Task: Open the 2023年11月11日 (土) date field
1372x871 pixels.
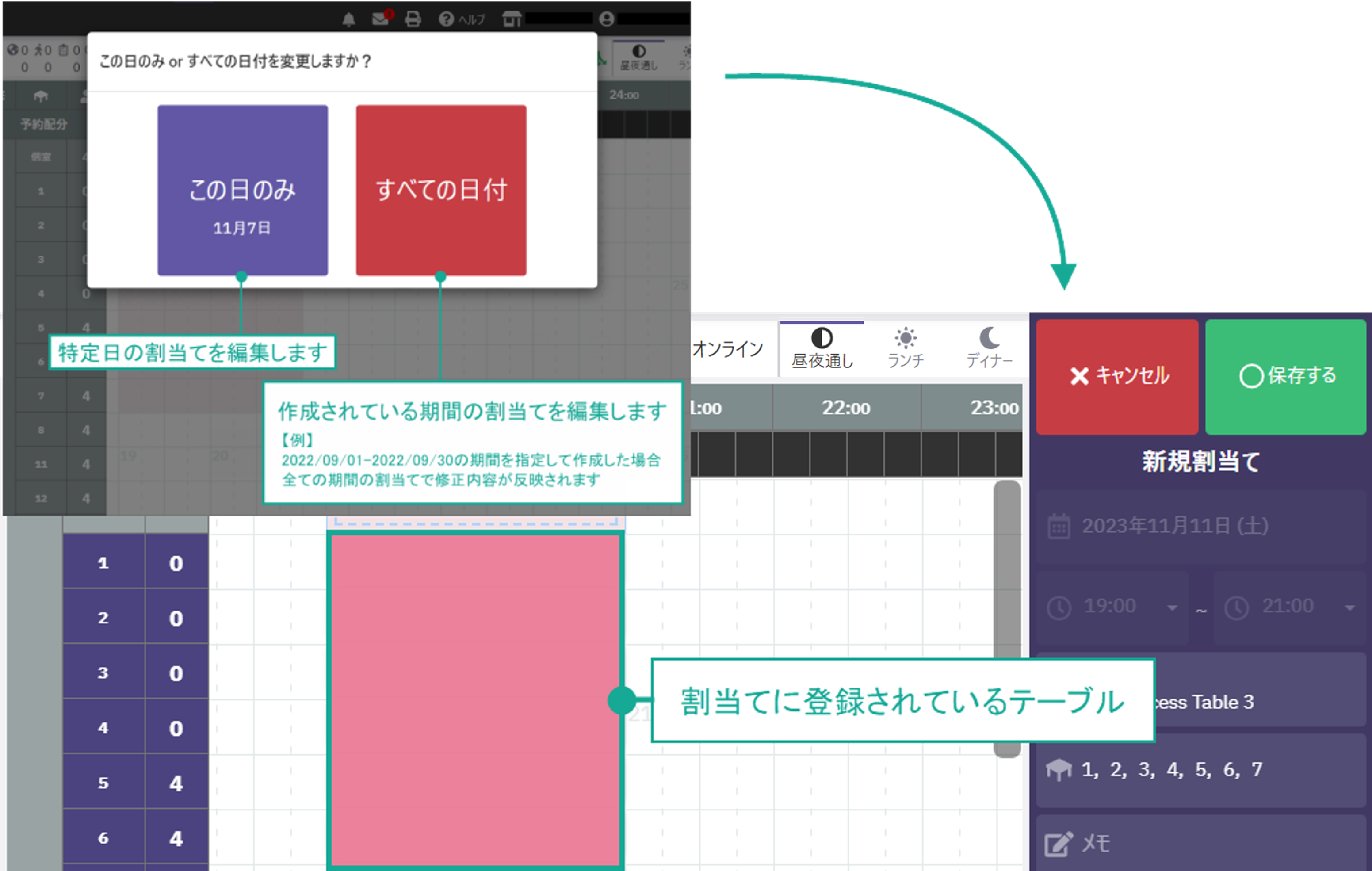Action: click(1200, 527)
